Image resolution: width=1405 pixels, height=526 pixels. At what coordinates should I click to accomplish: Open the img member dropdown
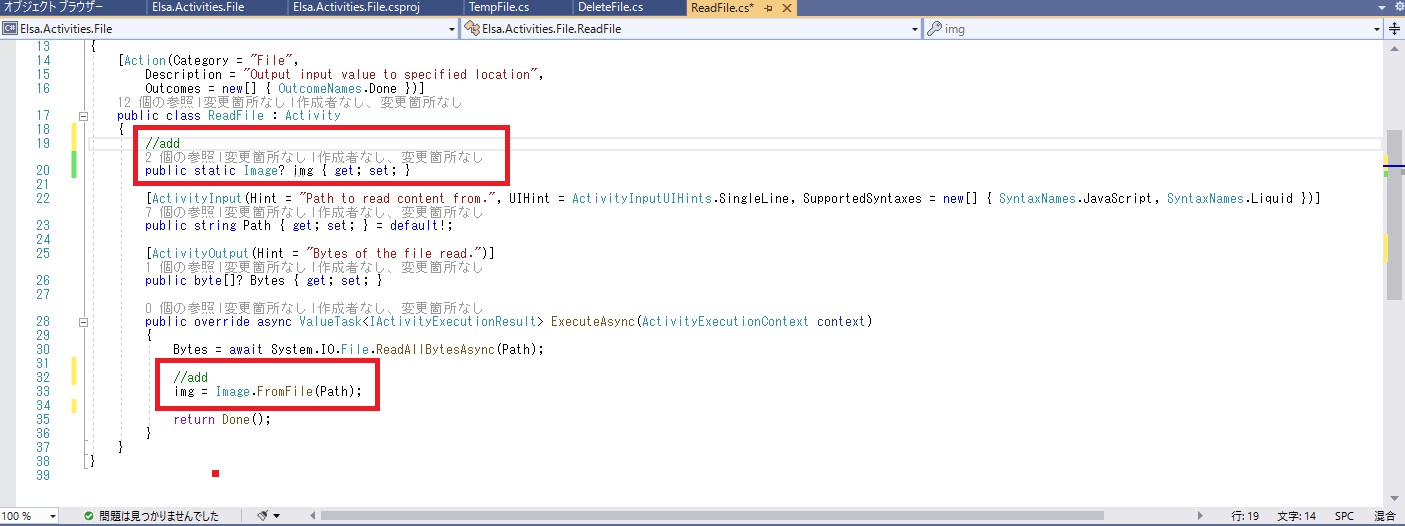pos(1153,29)
